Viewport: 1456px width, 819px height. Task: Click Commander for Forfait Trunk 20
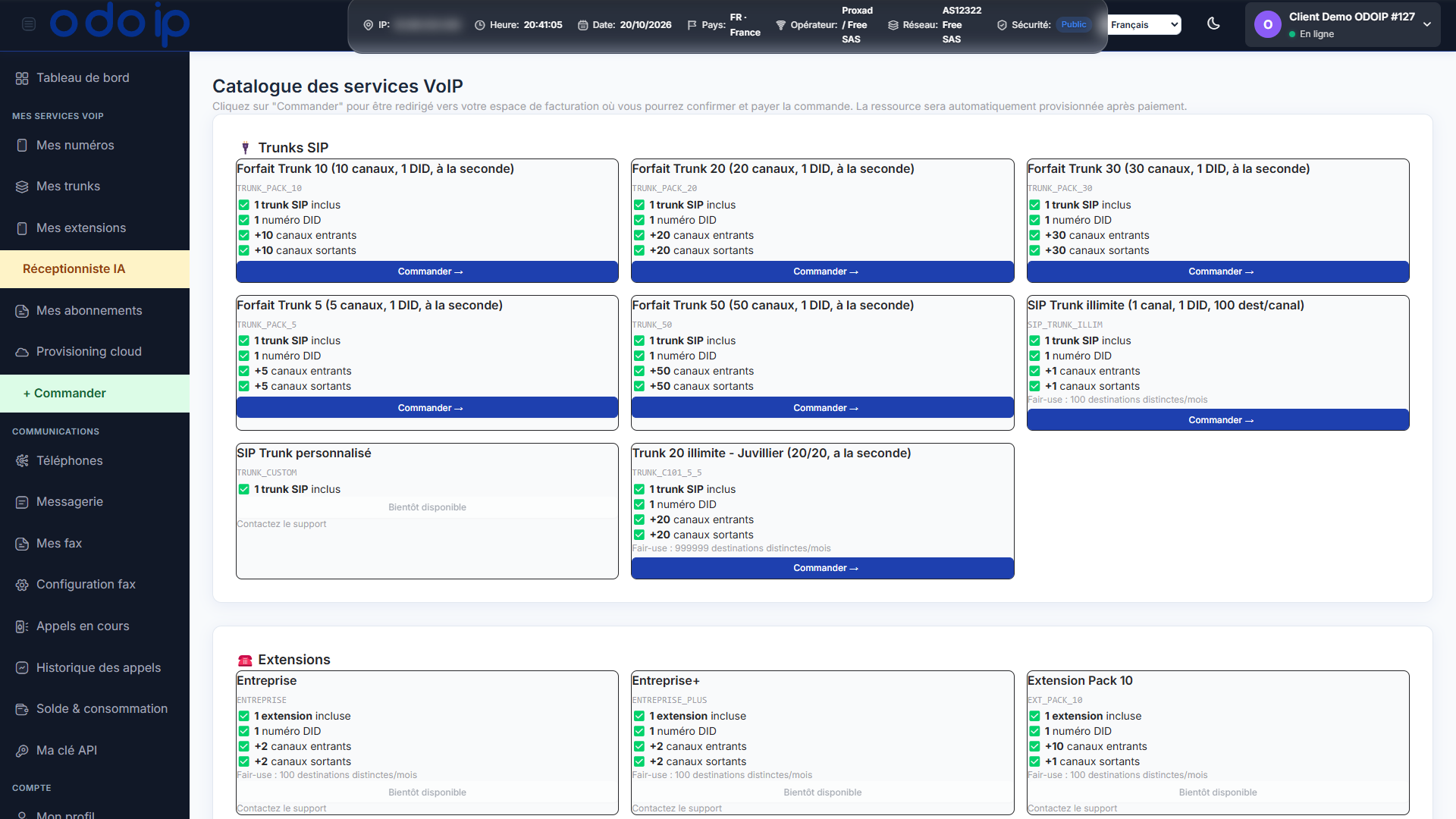(x=822, y=271)
